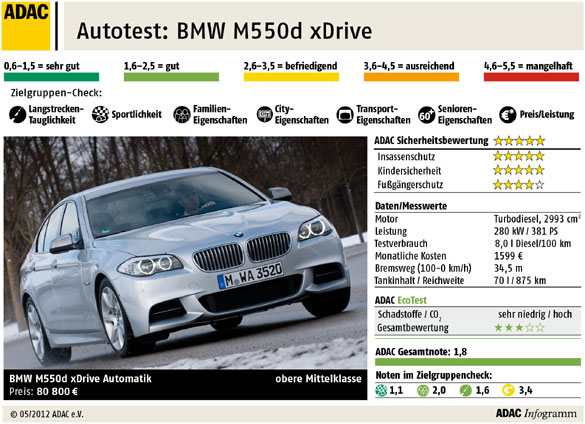Click the Sportlichkeit checkered icon
Screen dimensions: 585x424
click(x=100, y=114)
